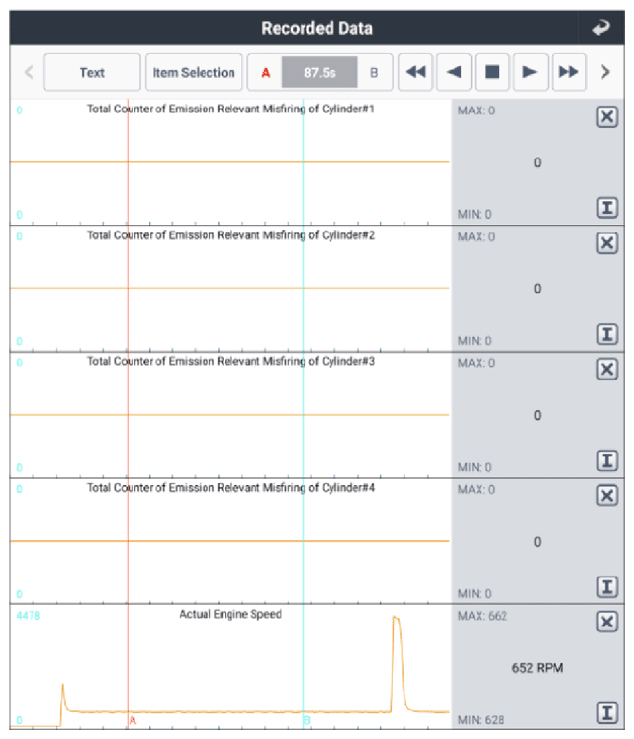Open the Text view
634x739 pixels.
point(92,72)
